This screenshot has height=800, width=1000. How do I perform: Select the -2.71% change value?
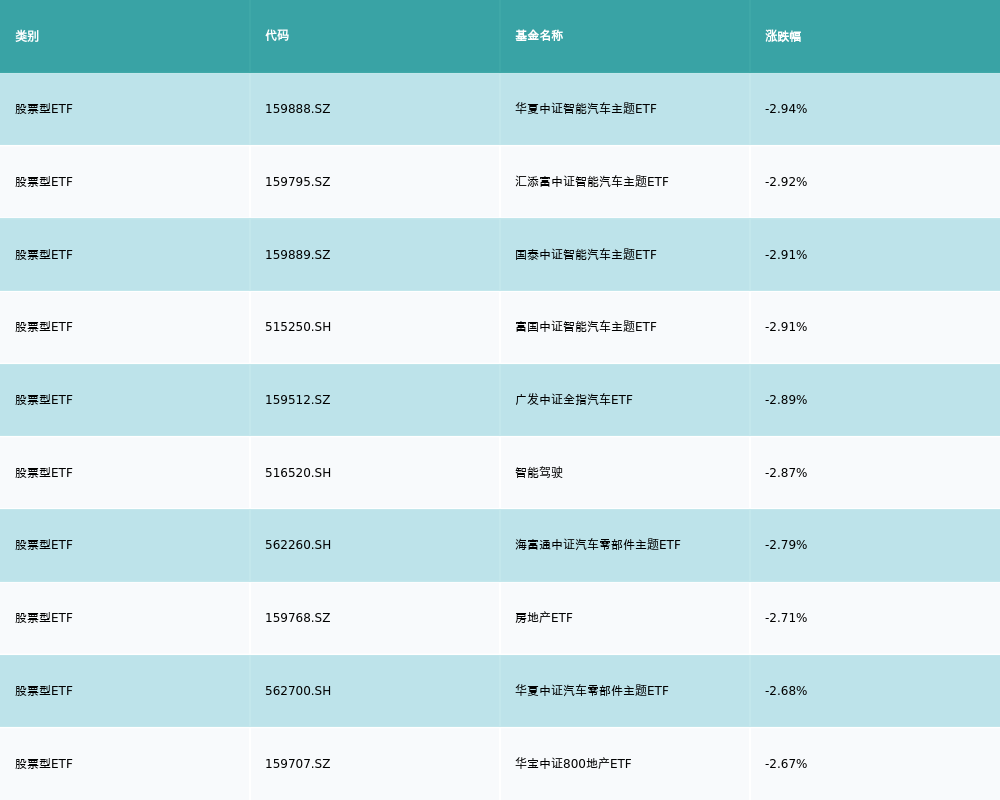(x=786, y=618)
